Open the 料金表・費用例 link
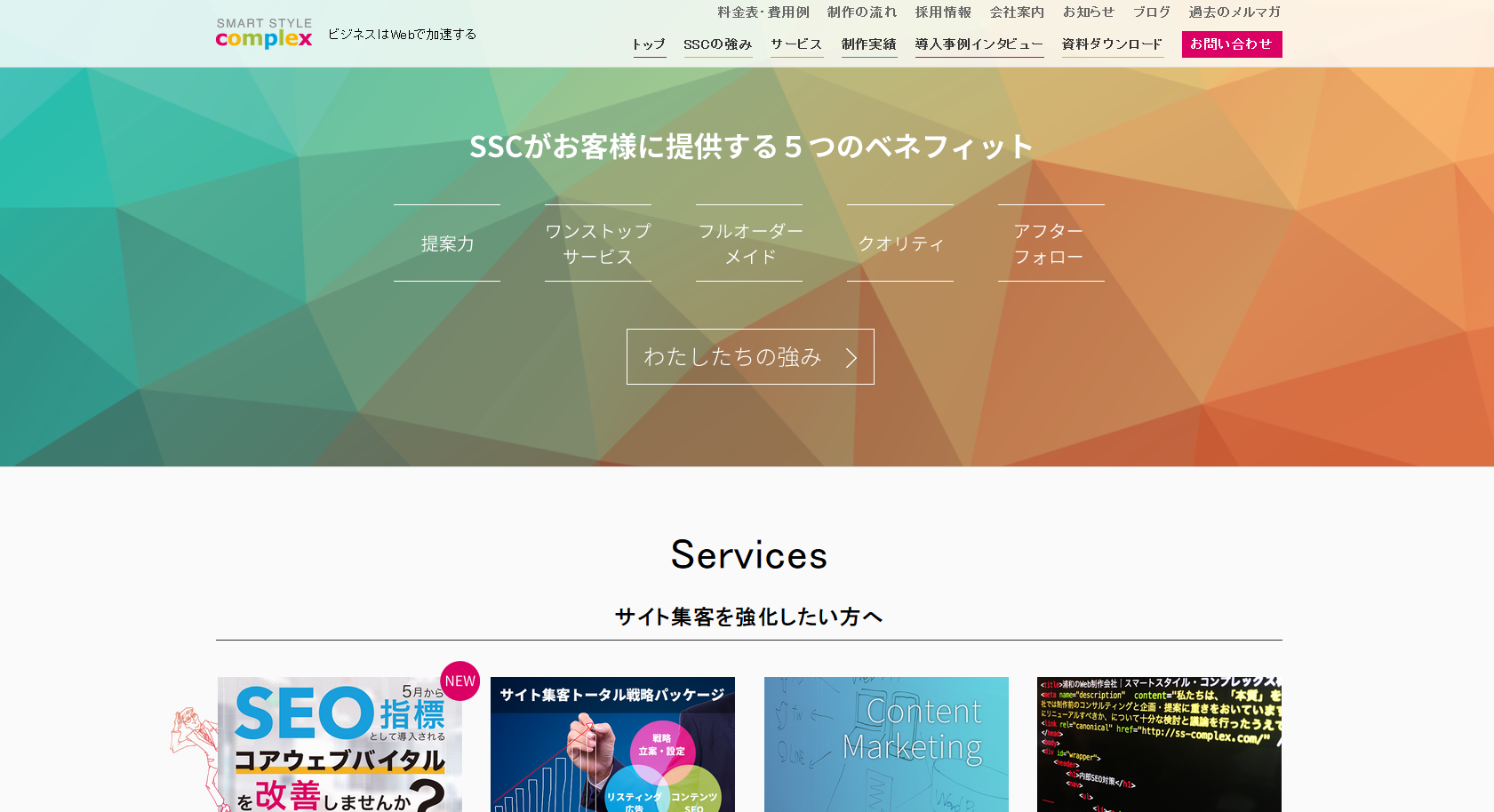The height and width of the screenshot is (812, 1494). tap(763, 12)
